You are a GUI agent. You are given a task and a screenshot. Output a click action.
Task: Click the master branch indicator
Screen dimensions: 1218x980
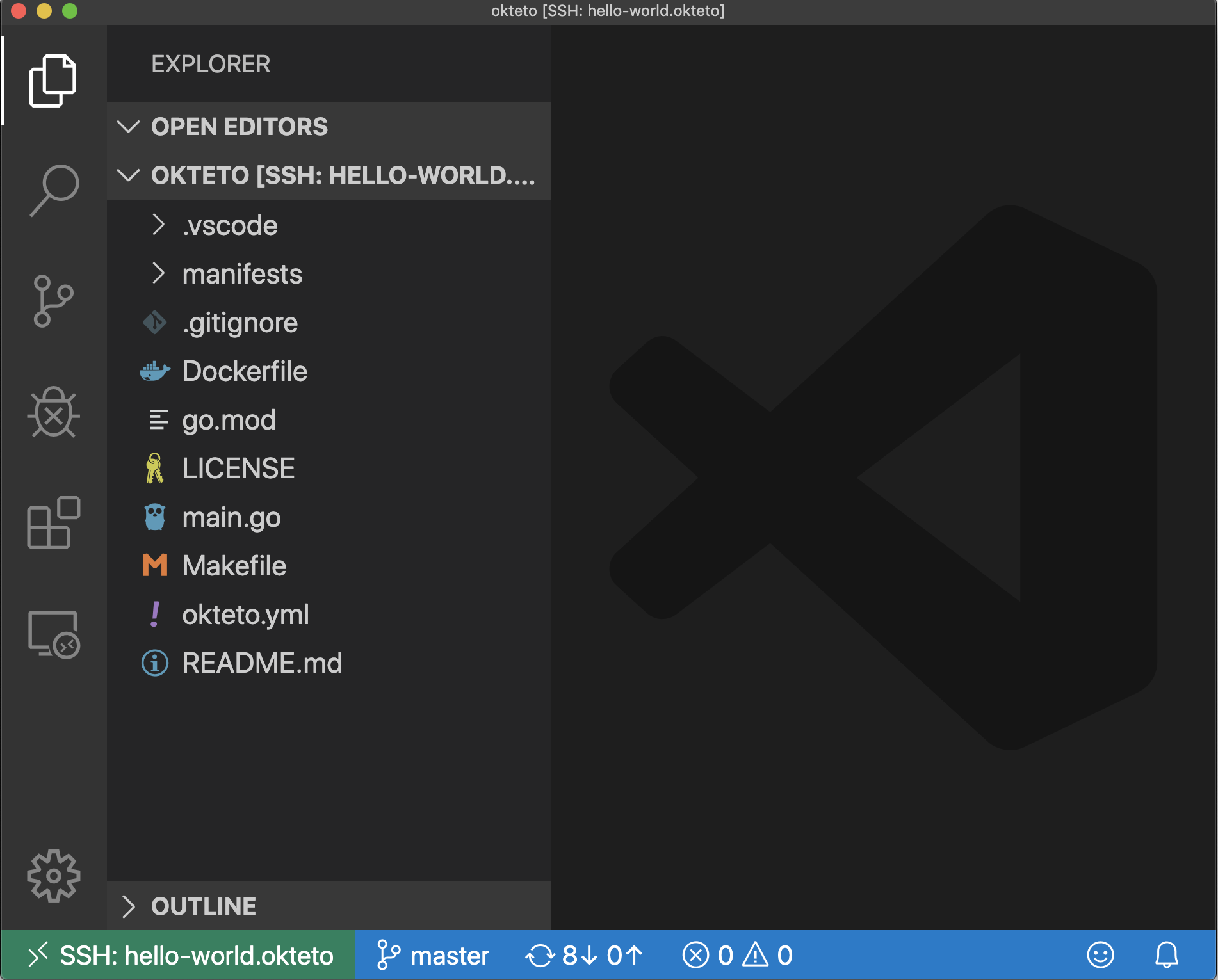(433, 955)
